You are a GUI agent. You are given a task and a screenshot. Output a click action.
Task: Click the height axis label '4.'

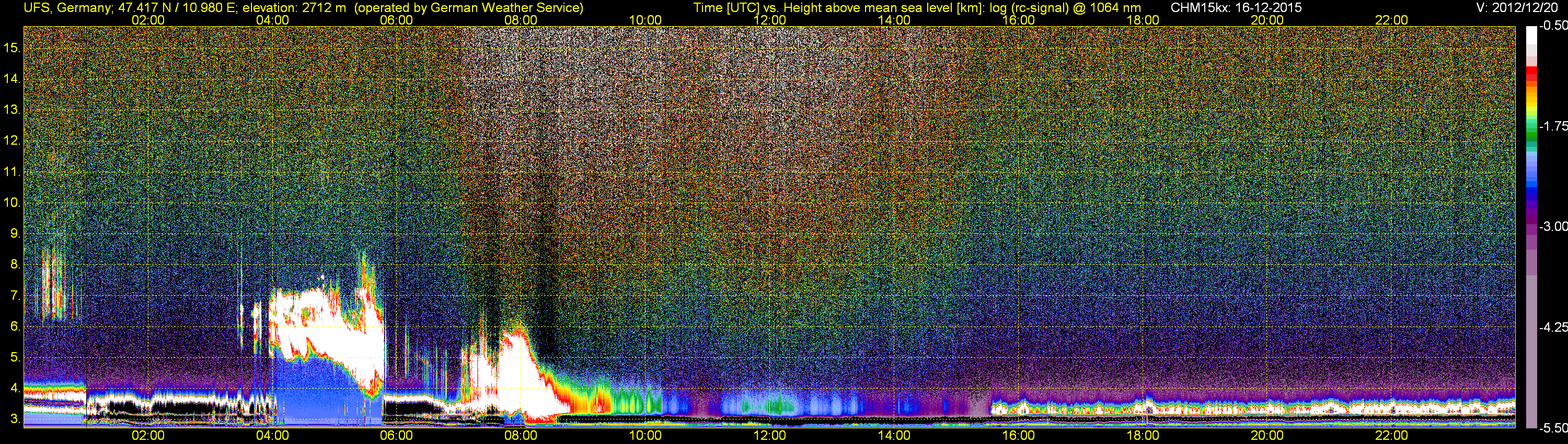15,388
